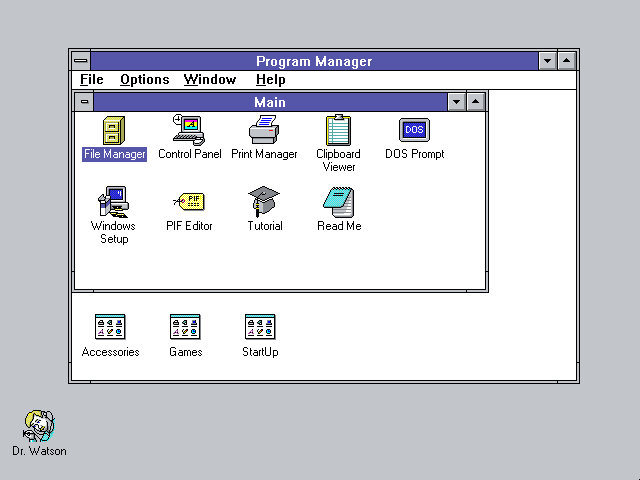Open the File menu
Screen dimensions: 640x480
(91, 80)
